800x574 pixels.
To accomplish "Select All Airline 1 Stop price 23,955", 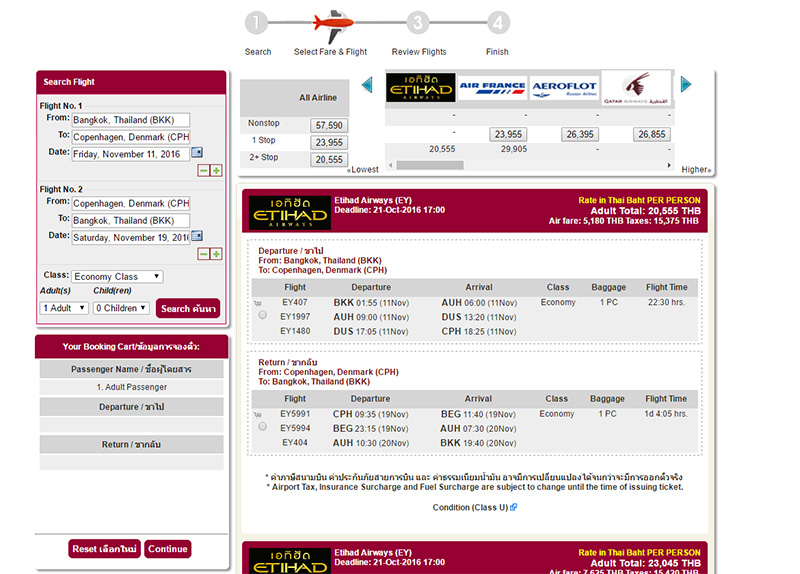I will [329, 142].
